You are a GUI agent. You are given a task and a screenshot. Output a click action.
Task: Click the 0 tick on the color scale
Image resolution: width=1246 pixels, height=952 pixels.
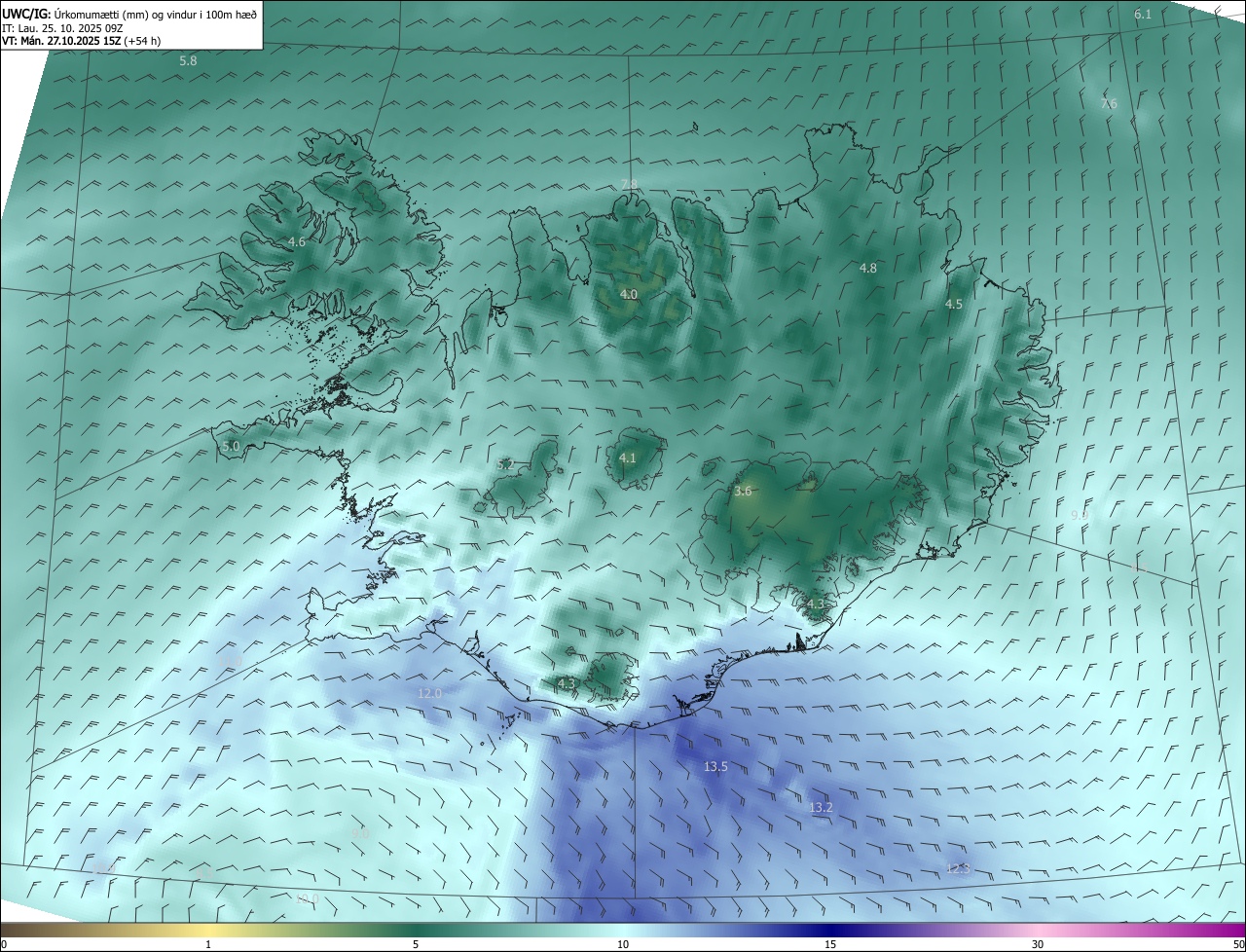4,944
